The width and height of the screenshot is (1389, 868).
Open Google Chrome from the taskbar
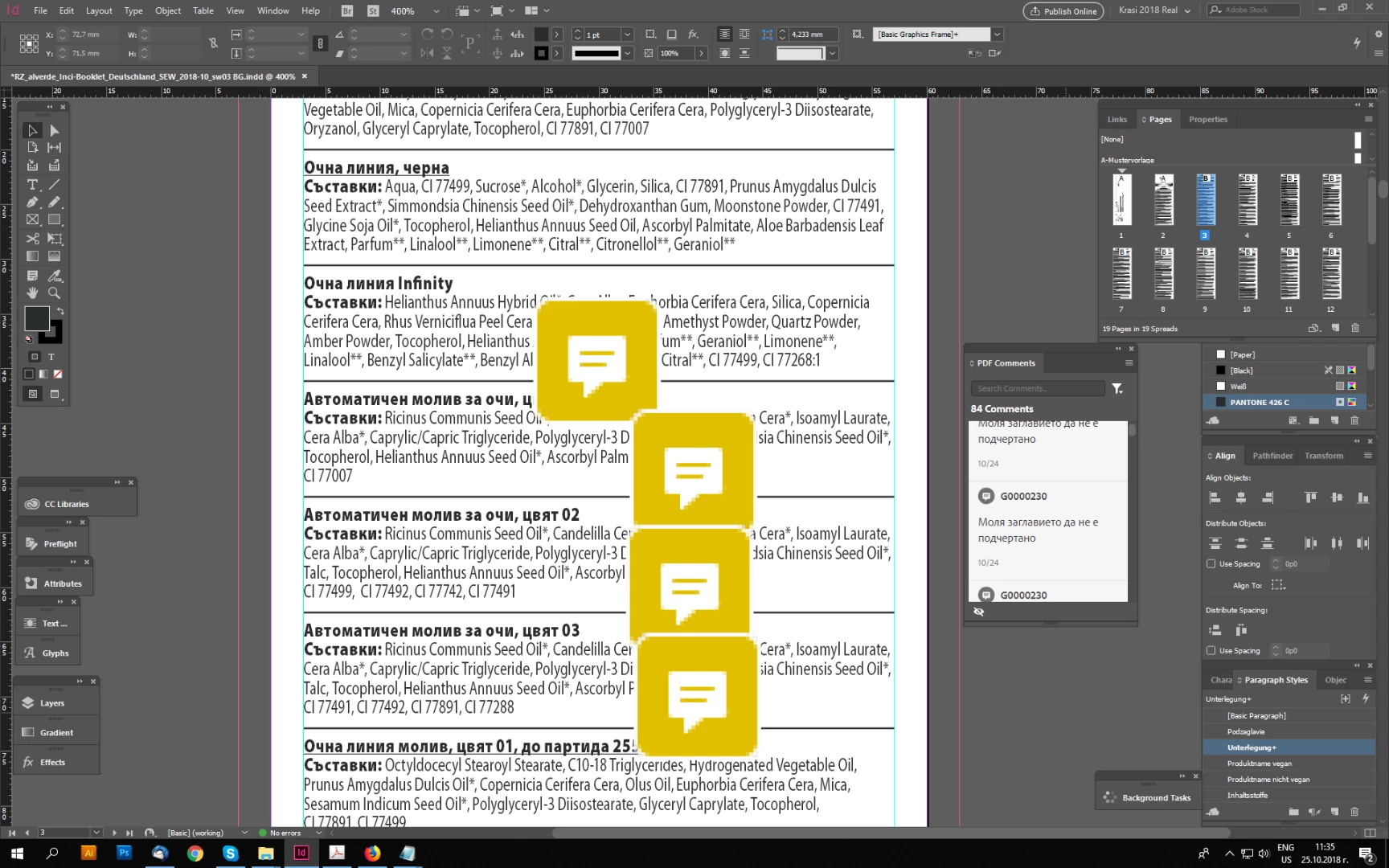[195, 854]
